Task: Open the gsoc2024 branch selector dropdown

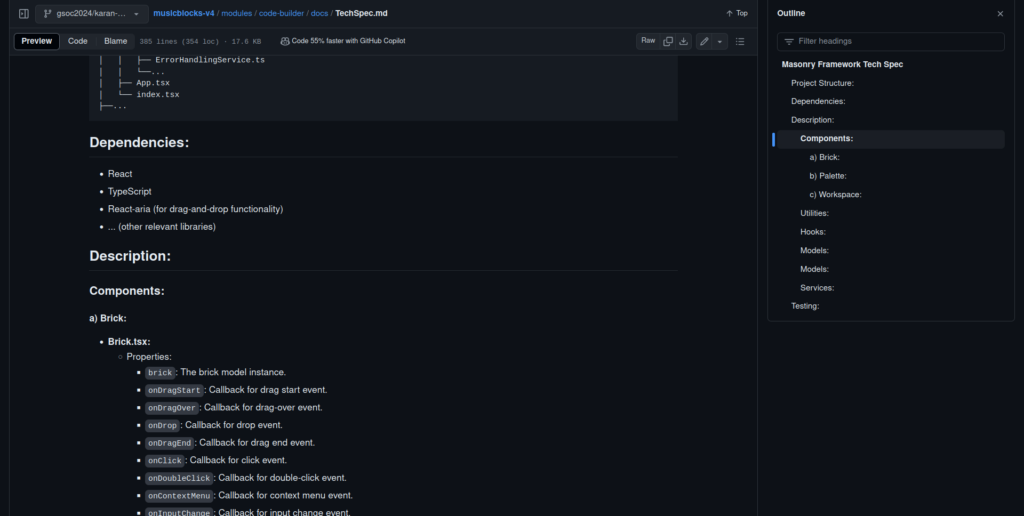Action: coord(90,13)
